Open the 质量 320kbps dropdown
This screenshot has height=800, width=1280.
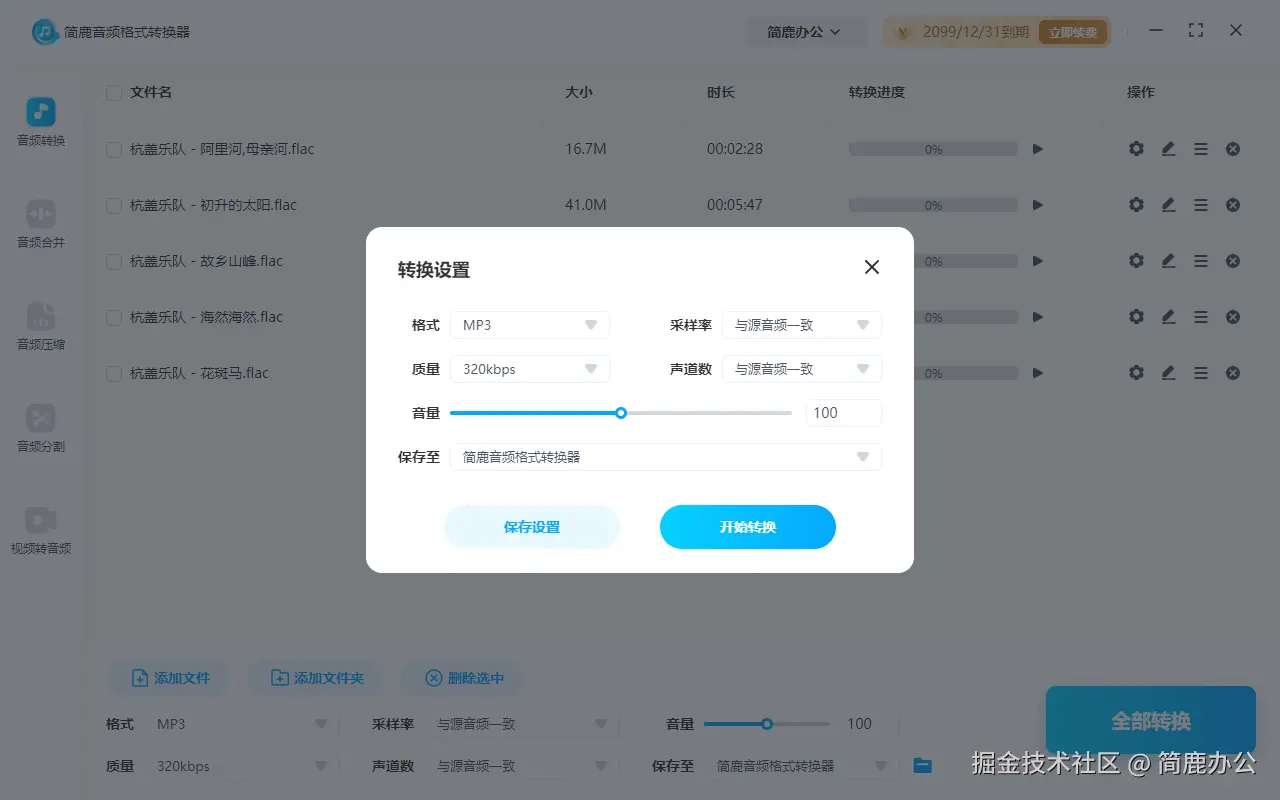[530, 368]
